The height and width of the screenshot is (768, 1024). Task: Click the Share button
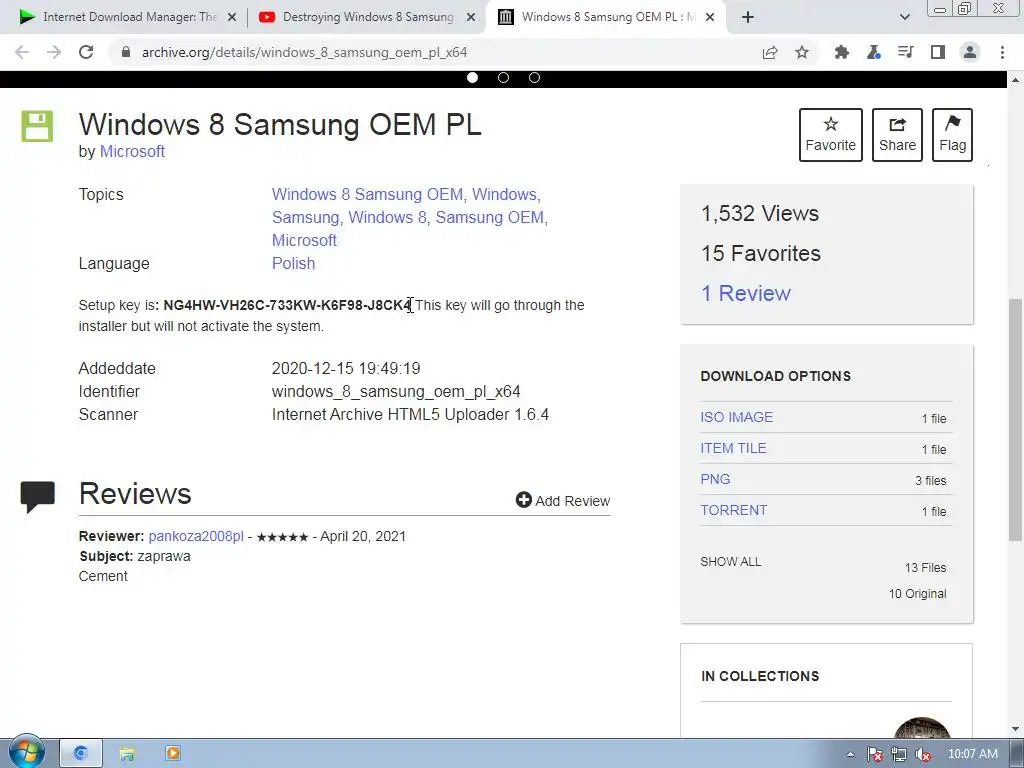(x=897, y=135)
